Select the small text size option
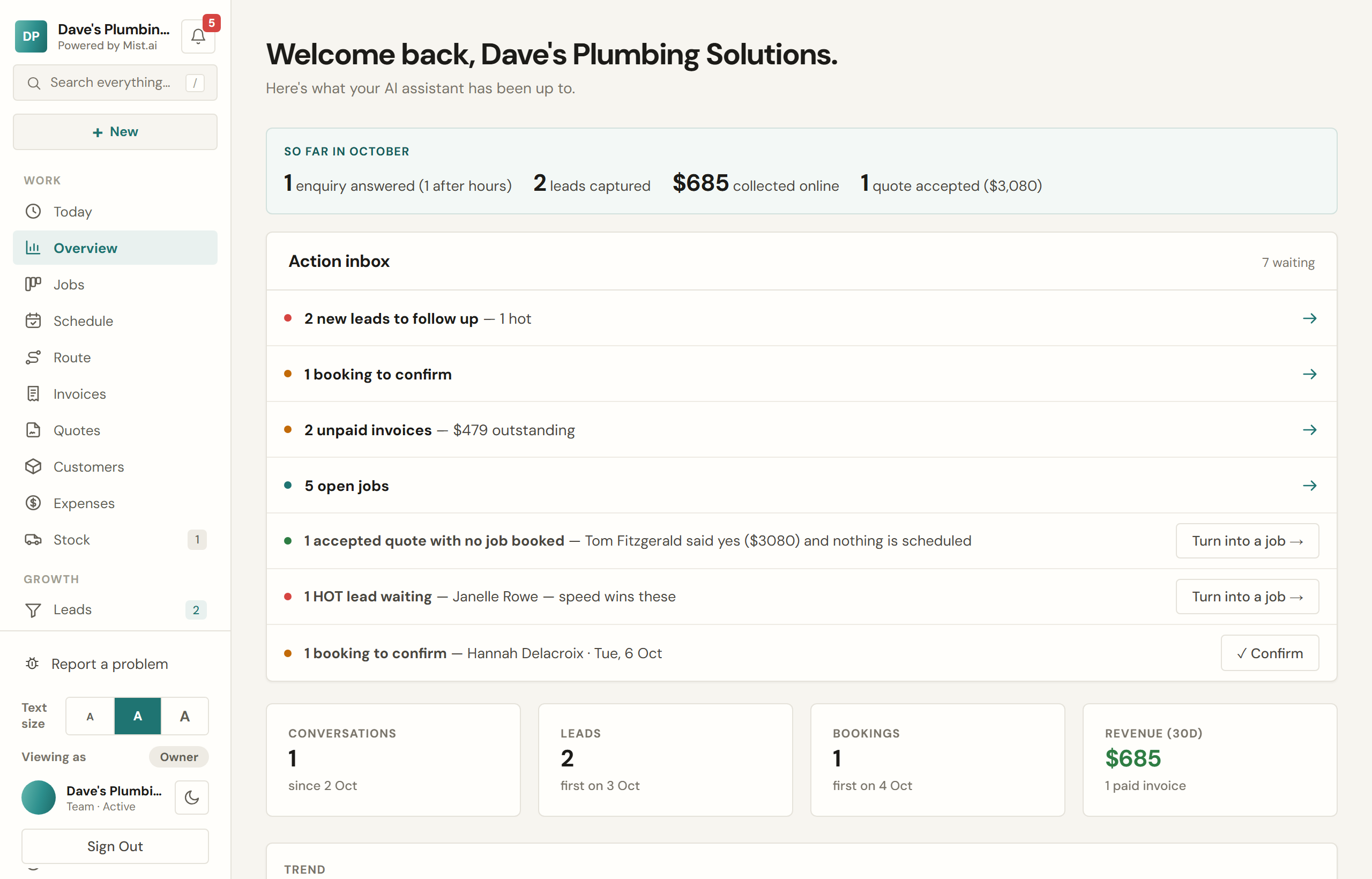The image size is (1372, 879). (90, 716)
